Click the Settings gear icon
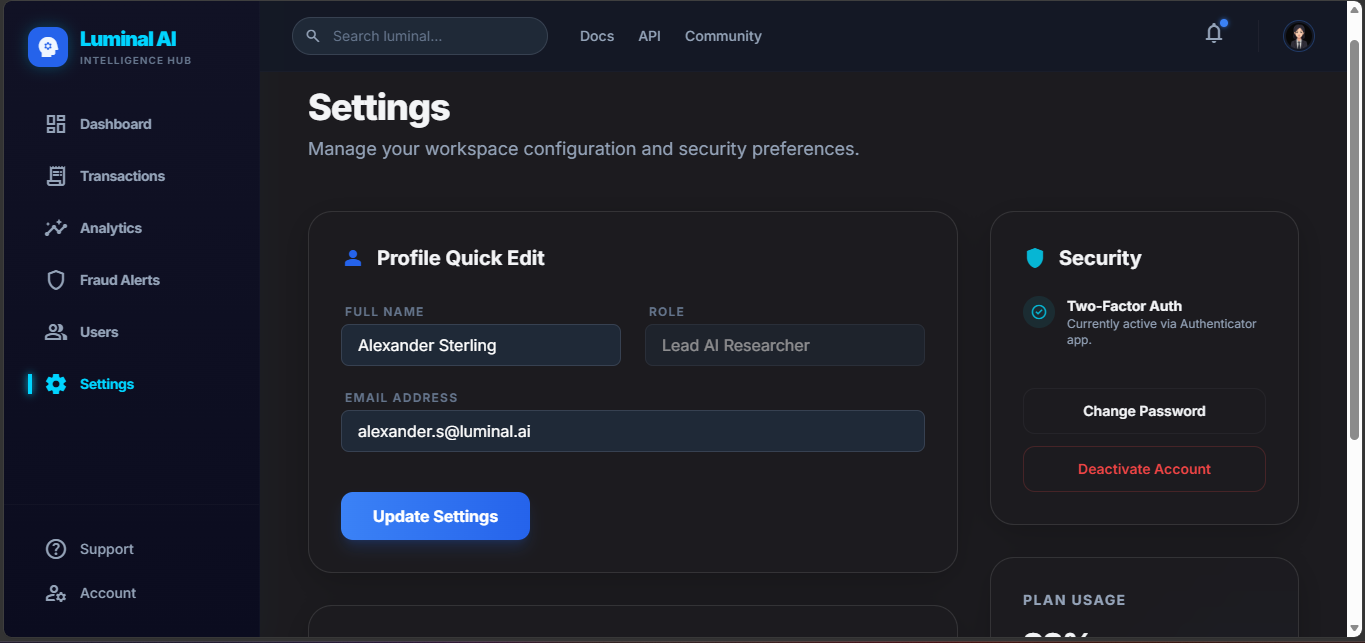The image size is (1365, 643). tap(56, 384)
